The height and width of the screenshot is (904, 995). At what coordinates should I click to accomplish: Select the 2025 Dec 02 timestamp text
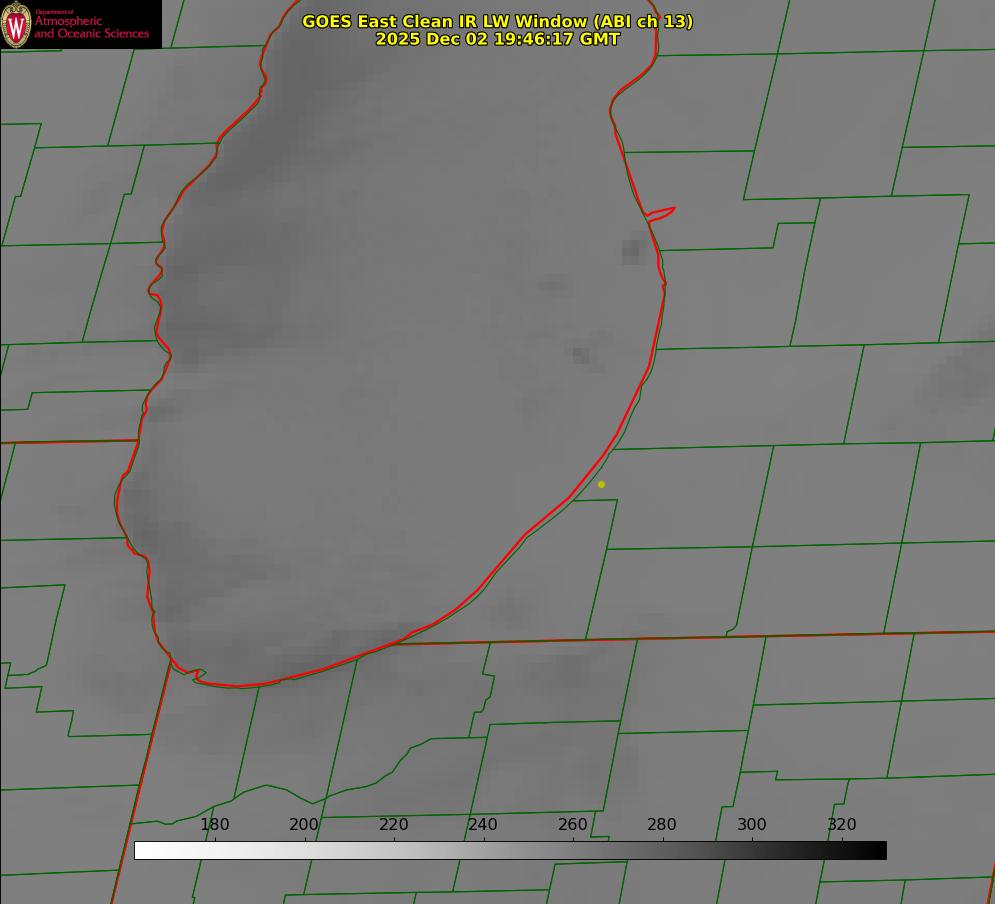click(497, 39)
